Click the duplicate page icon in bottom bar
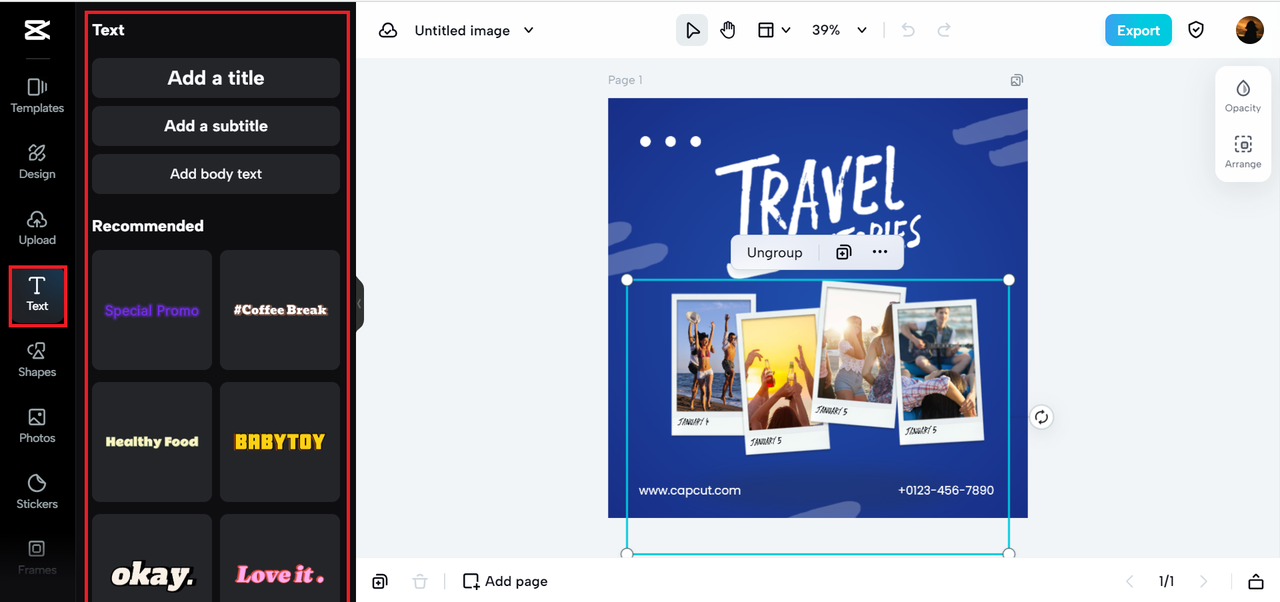Viewport: 1280px width, 602px height. 380,581
